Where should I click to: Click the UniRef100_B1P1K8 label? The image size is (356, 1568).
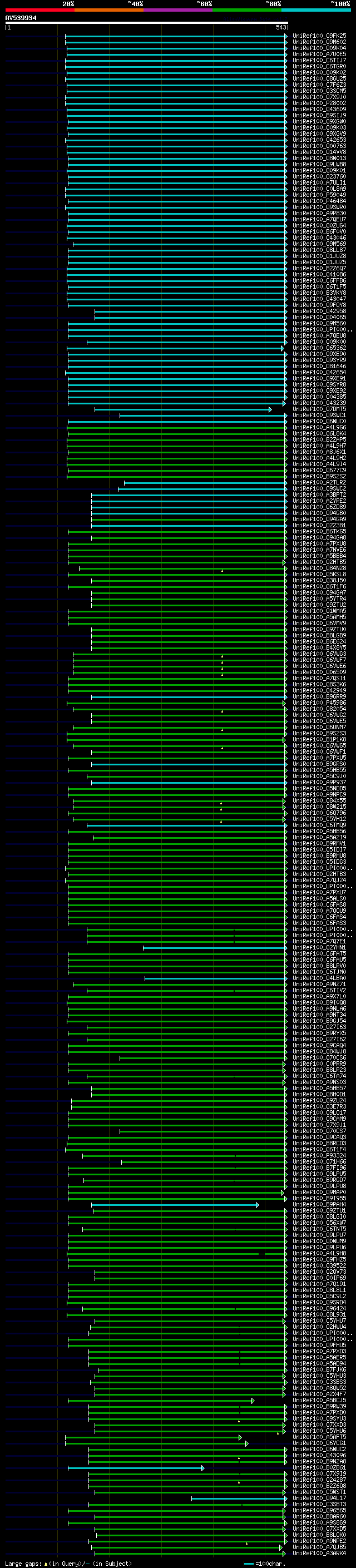coord(319,740)
